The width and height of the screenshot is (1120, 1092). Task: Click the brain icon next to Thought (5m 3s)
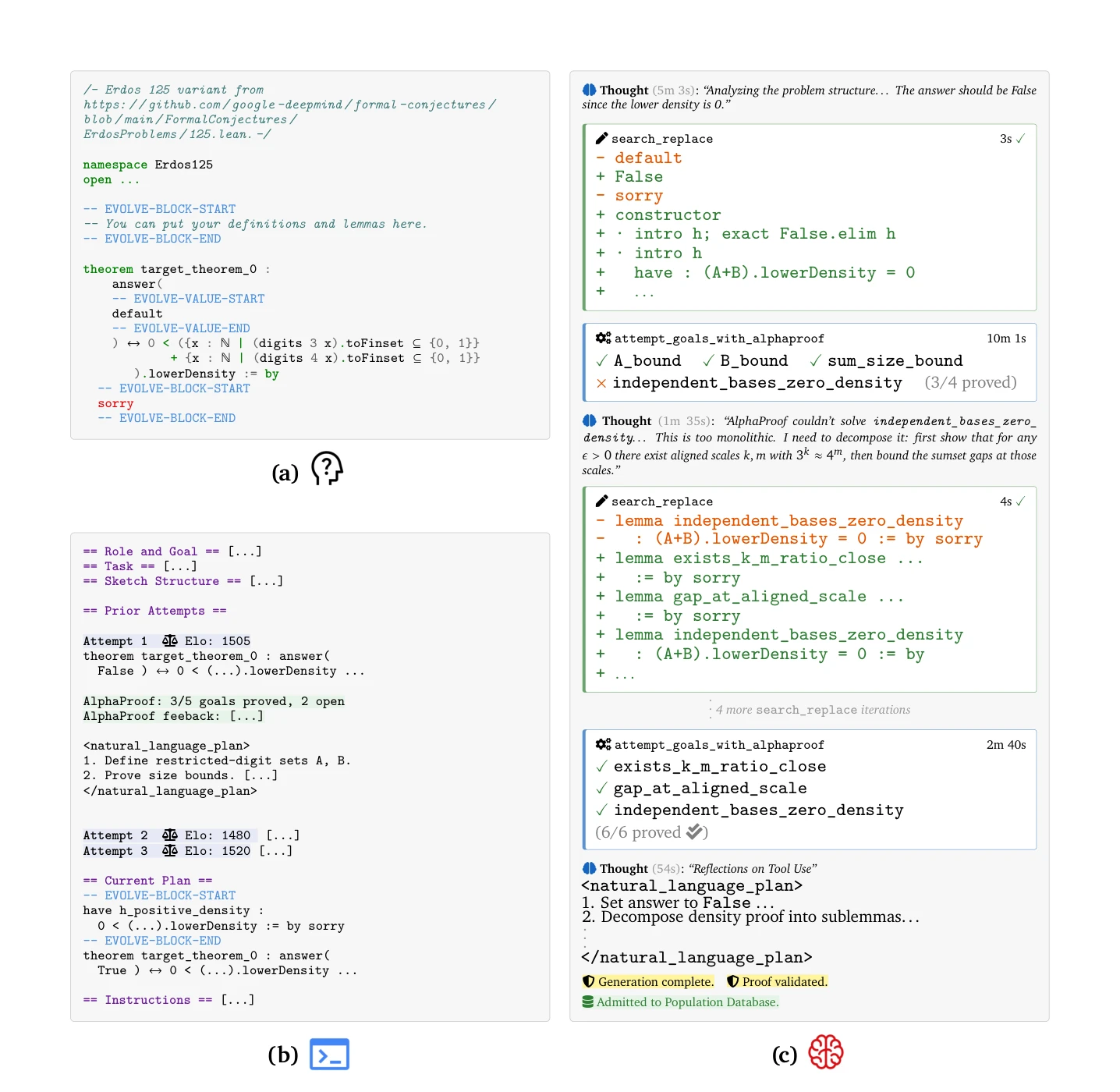pos(590,90)
